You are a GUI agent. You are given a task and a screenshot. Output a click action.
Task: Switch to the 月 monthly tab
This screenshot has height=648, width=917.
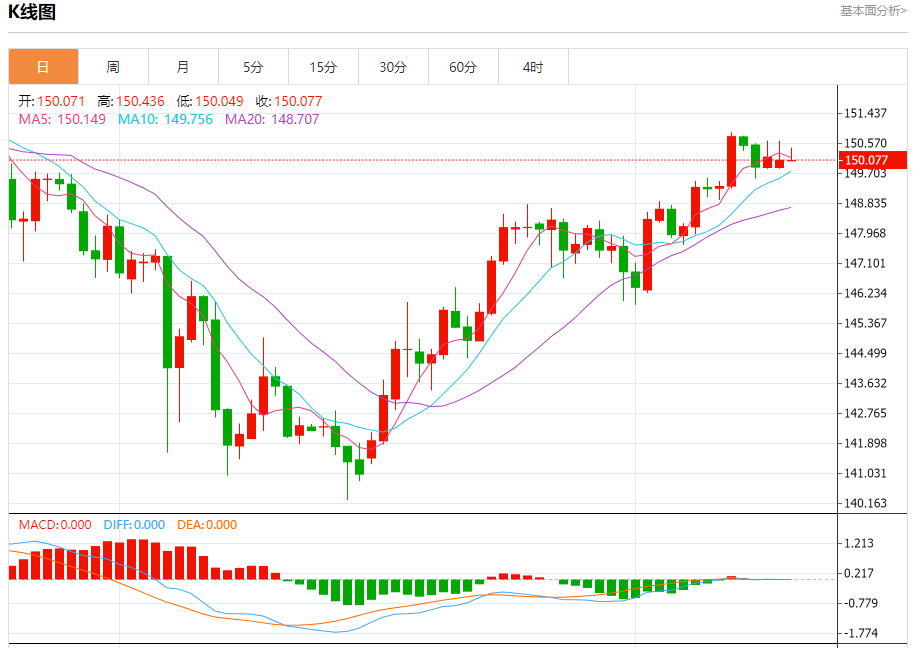pos(183,67)
